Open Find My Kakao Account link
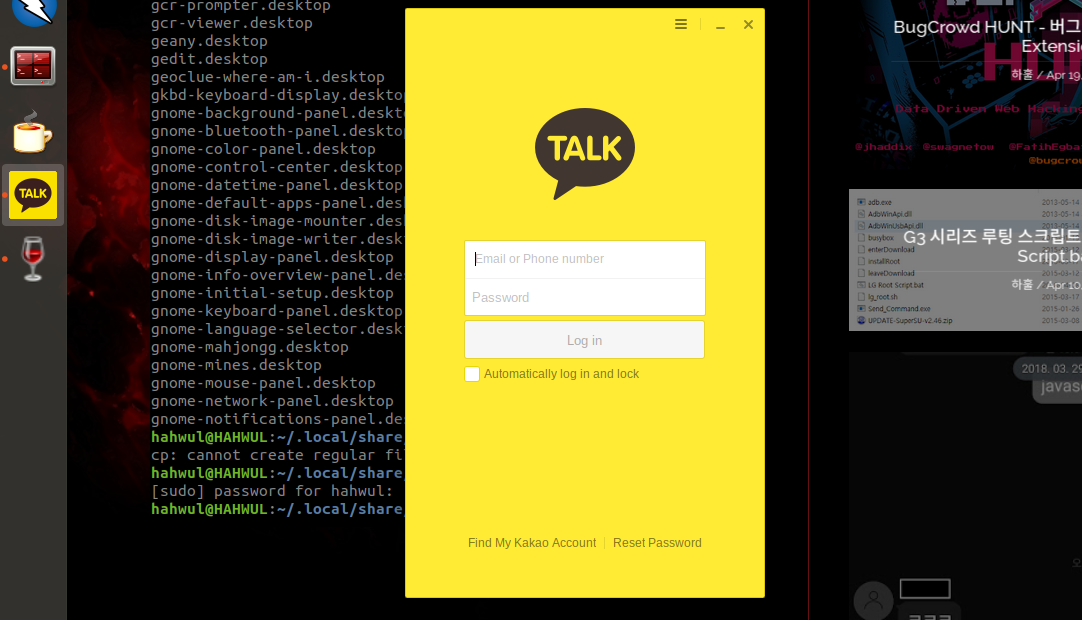Viewport: 1082px width, 620px height. [532, 543]
